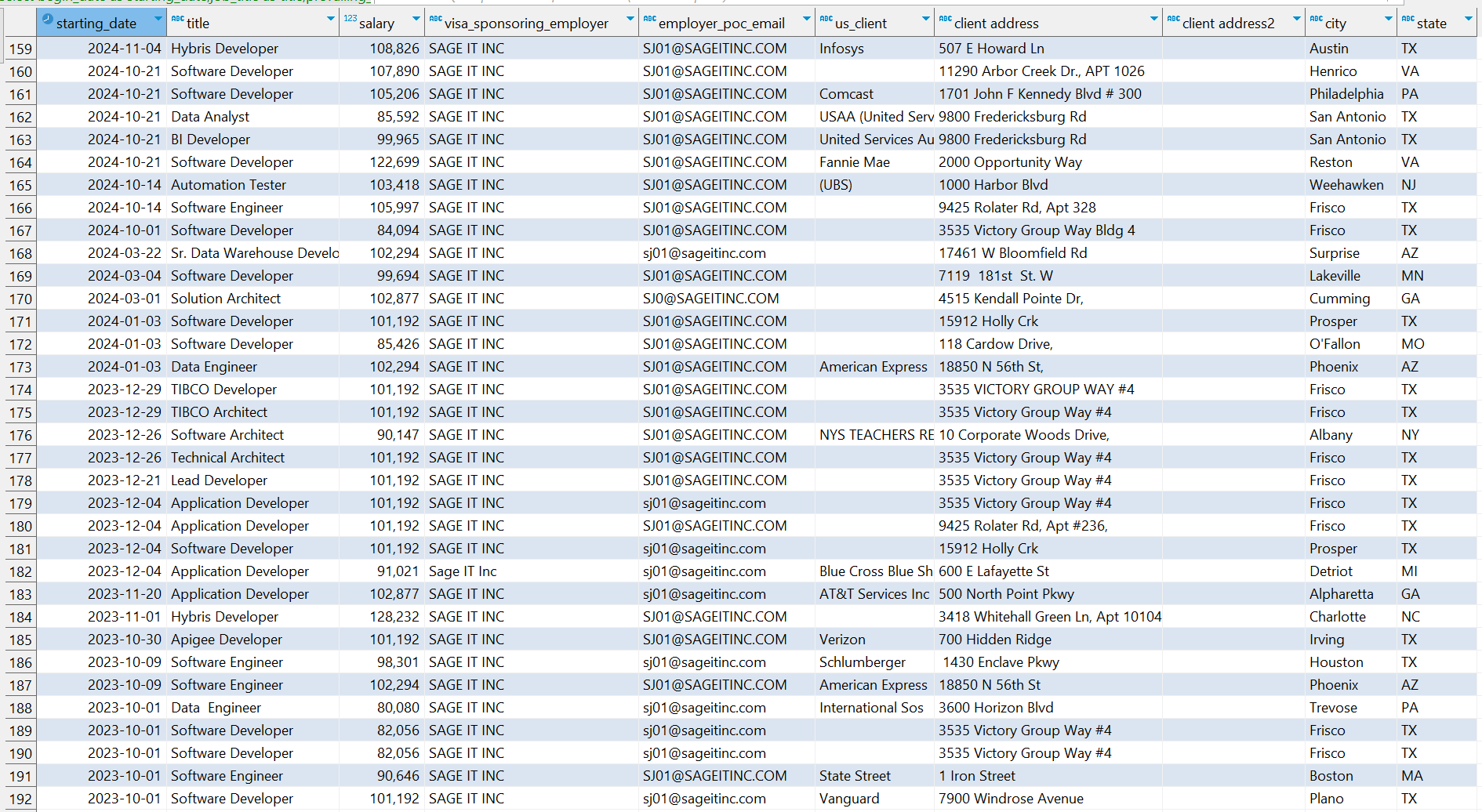Viewport: 1482px width, 812px height.
Task: Click the ABC icon beside client address2
Action: click(x=1174, y=19)
